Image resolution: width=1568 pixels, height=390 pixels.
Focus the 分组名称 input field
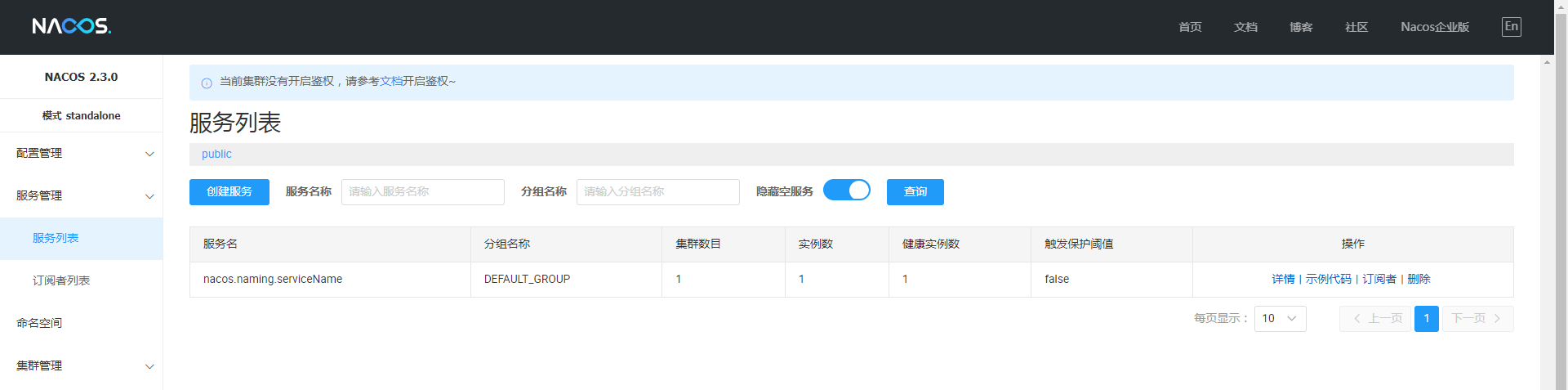[657, 192]
